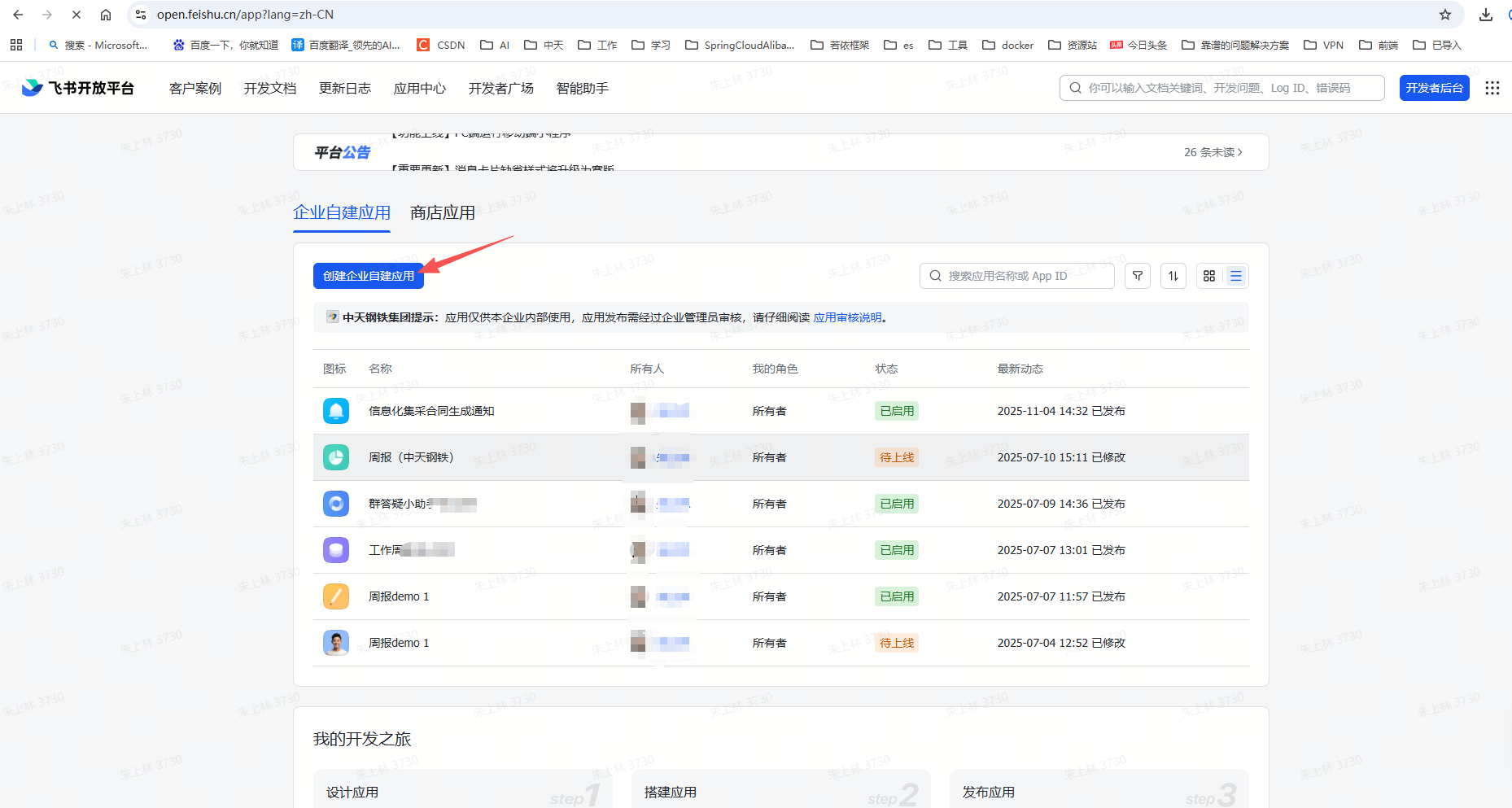Viewport: 1512px width, 808px height.
Task: Switch to grid view of applications
Action: click(1208, 275)
